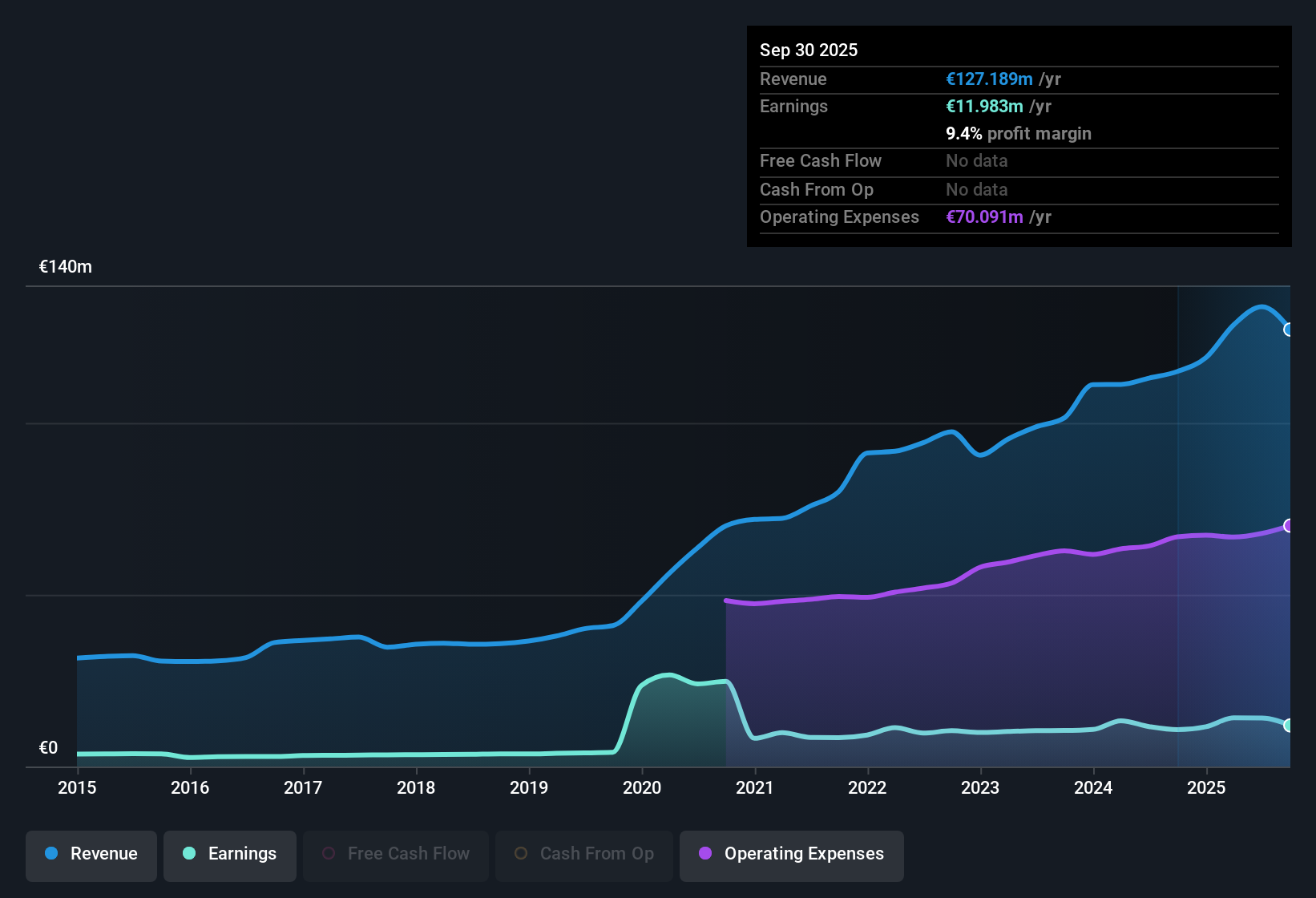Toggle the Earnings series legend button
The image size is (1316, 898).
[230, 855]
